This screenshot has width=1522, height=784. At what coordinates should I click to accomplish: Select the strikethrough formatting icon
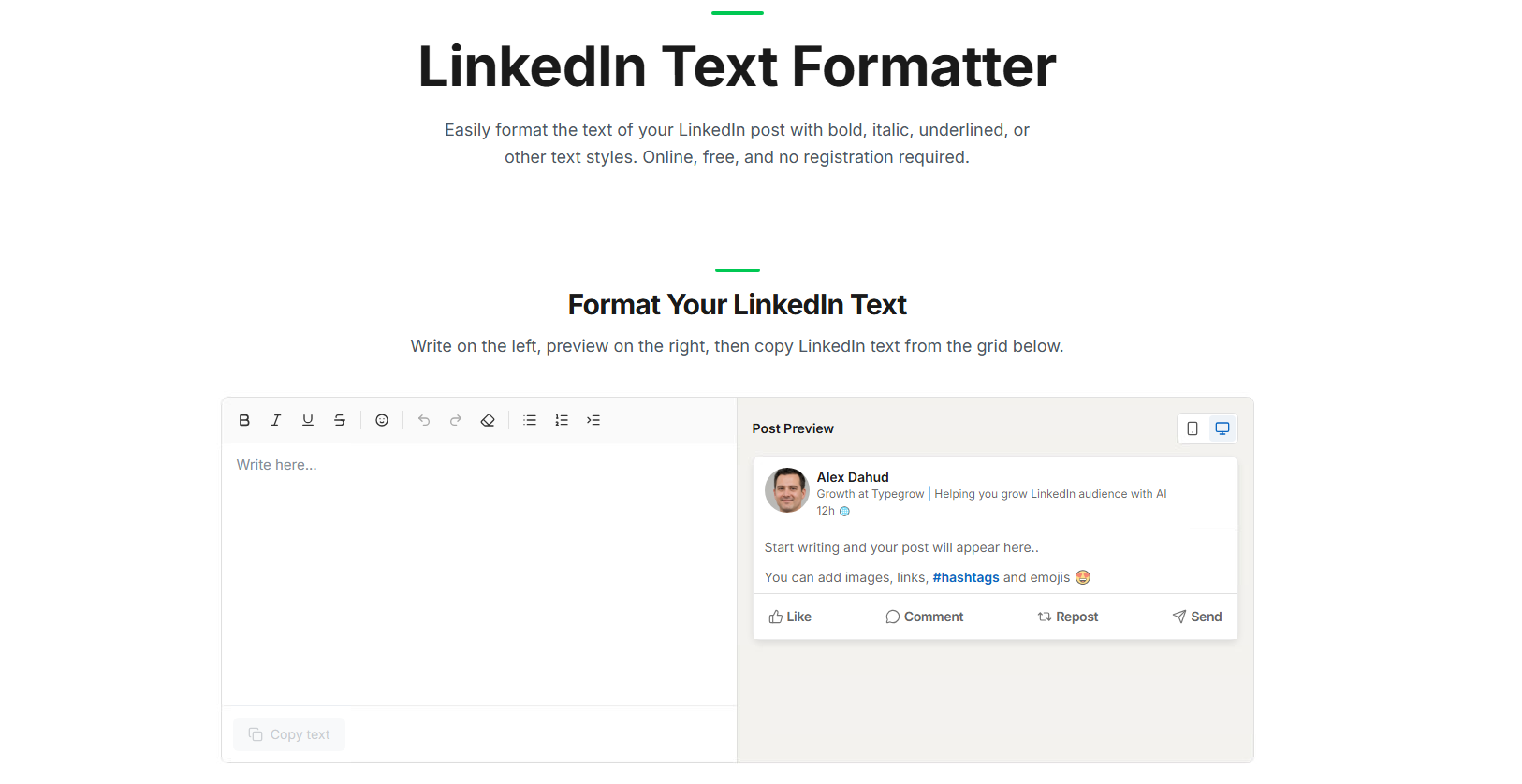(339, 419)
